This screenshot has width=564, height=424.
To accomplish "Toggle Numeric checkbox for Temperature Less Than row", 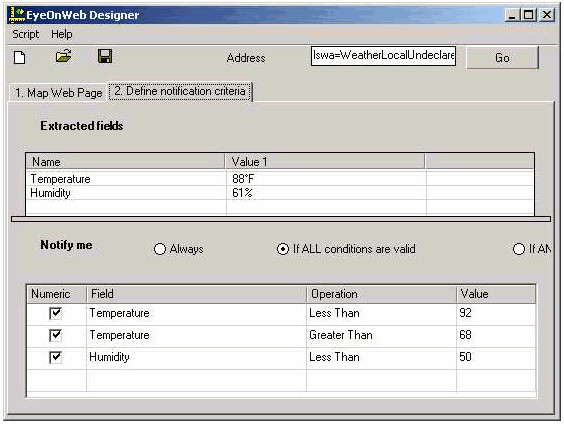I will click(55, 313).
